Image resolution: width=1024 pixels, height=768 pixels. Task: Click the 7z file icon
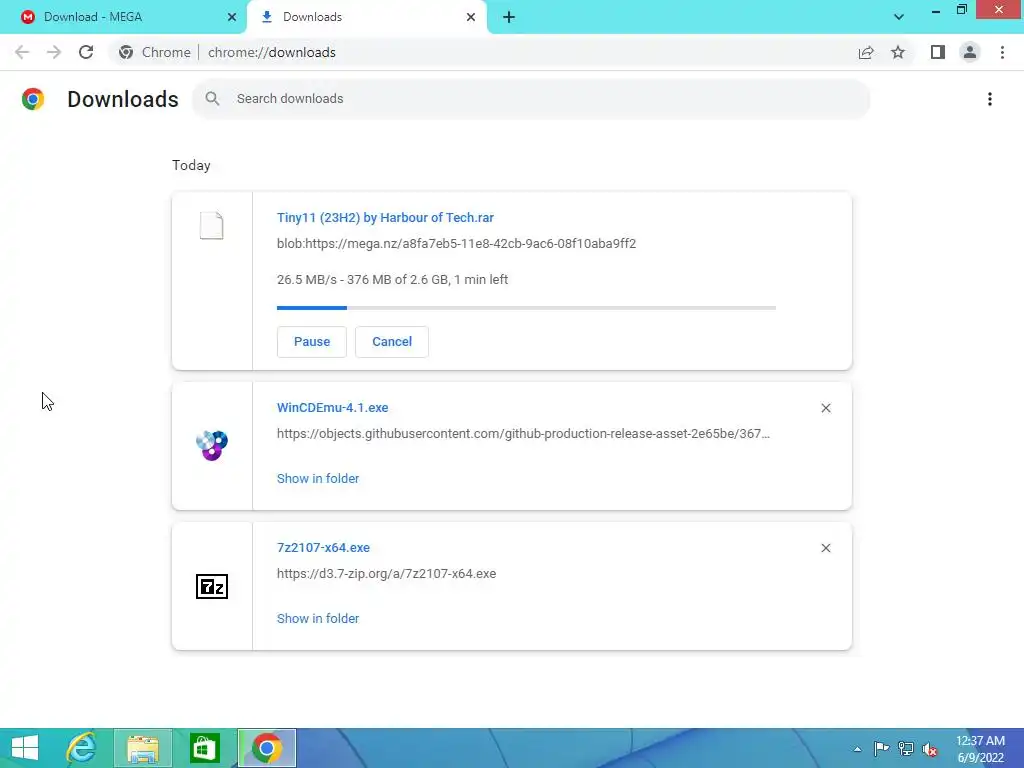click(x=212, y=586)
